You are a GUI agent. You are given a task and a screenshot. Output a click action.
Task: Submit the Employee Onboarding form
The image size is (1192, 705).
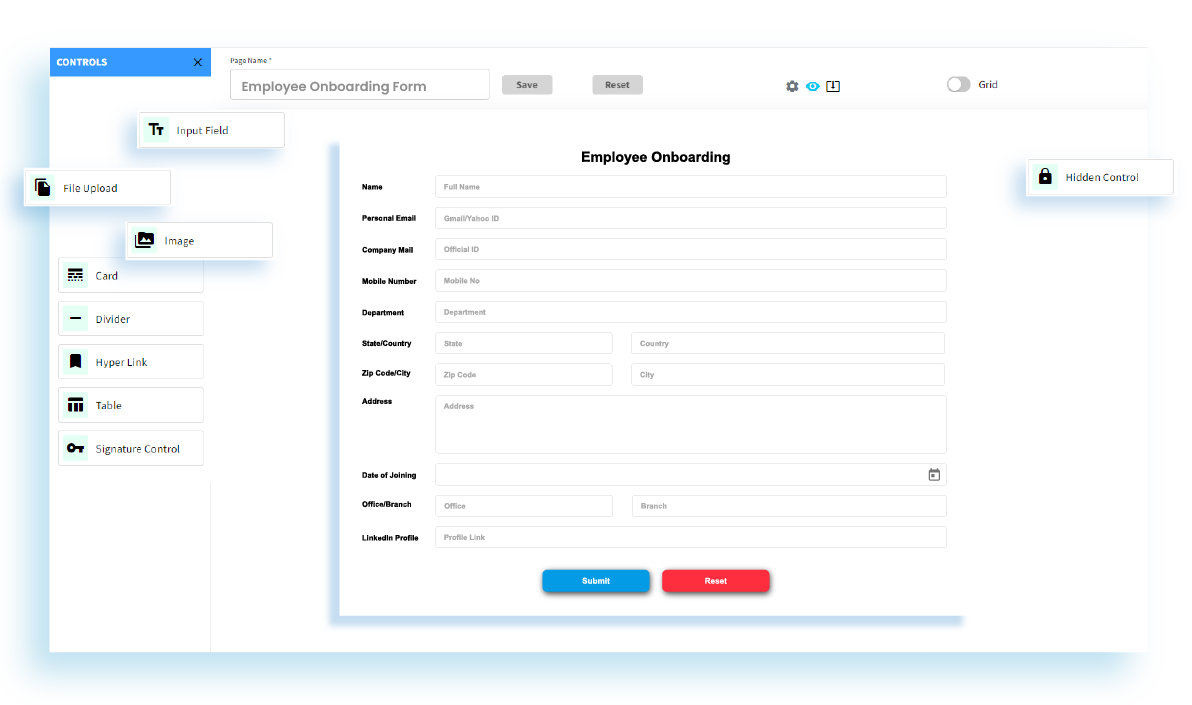596,581
